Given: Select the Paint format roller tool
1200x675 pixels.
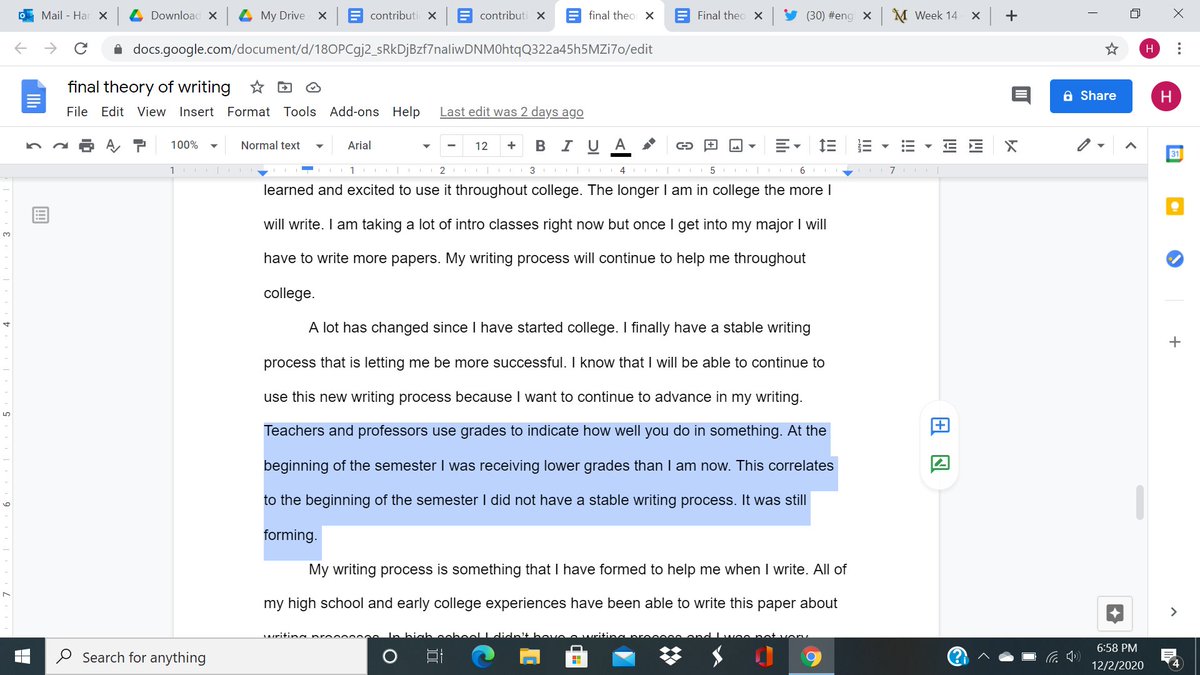Looking at the screenshot, I should [139, 146].
